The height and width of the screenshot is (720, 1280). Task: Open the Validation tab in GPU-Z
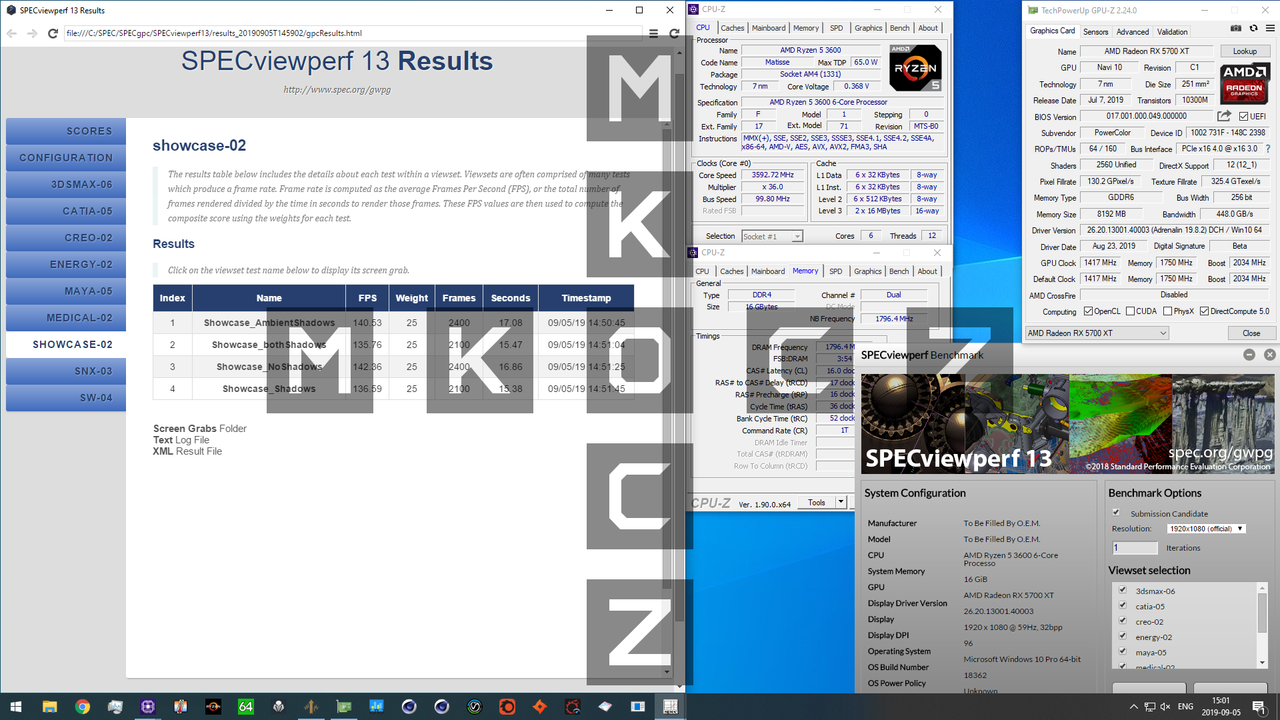[1172, 31]
